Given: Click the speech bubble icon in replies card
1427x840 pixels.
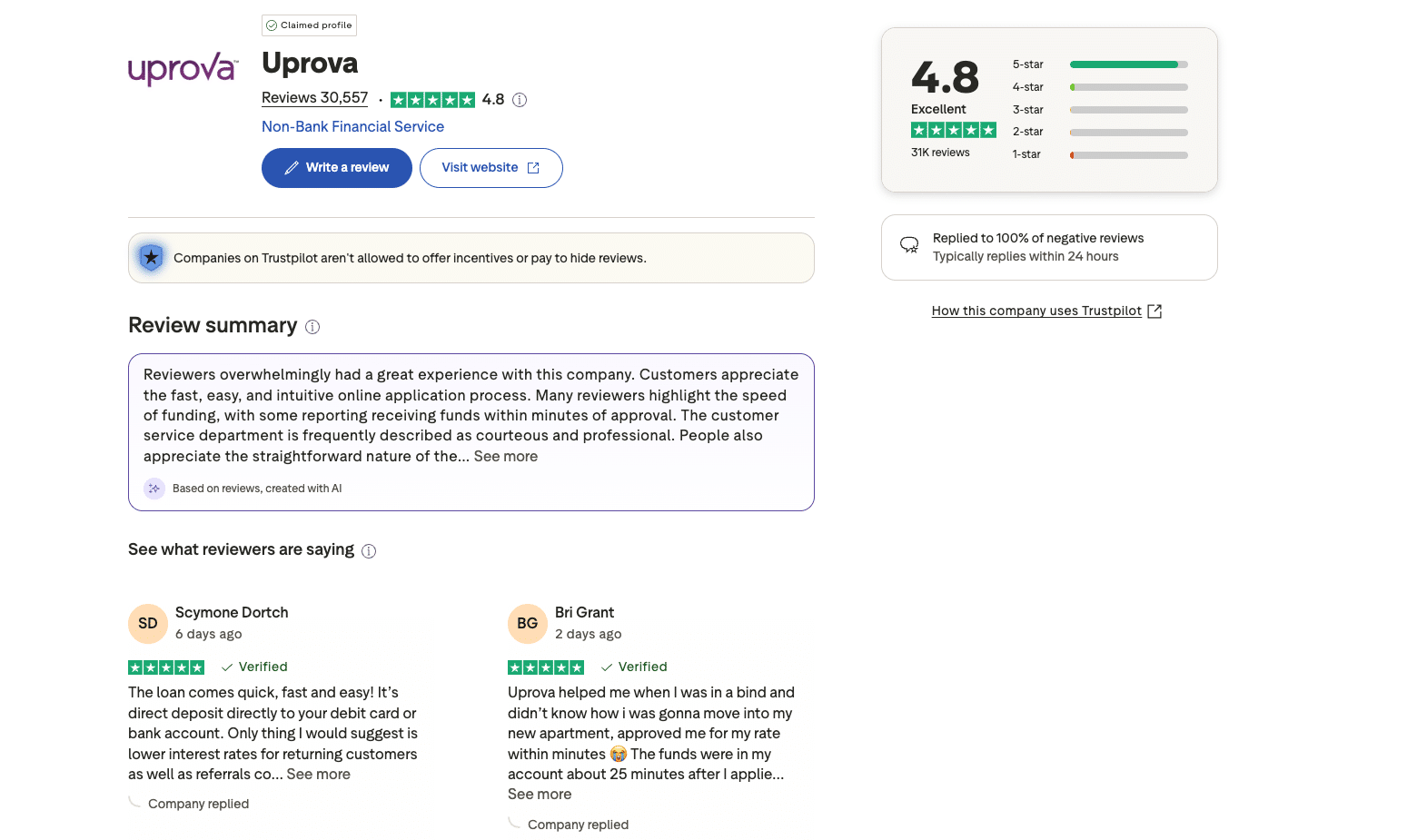Looking at the screenshot, I should coord(909,245).
